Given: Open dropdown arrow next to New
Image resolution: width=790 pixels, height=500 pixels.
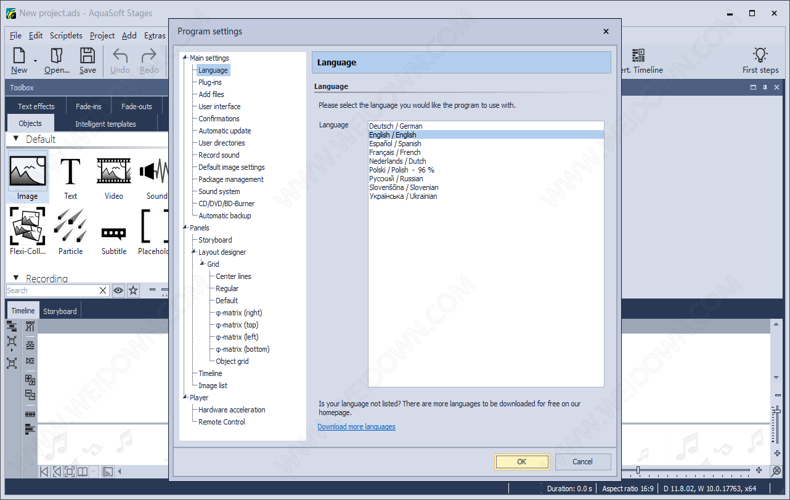Looking at the screenshot, I should 35,61.
